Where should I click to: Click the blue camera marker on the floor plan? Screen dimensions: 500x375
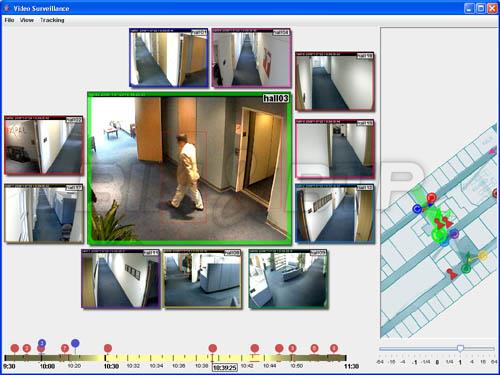pos(417,209)
